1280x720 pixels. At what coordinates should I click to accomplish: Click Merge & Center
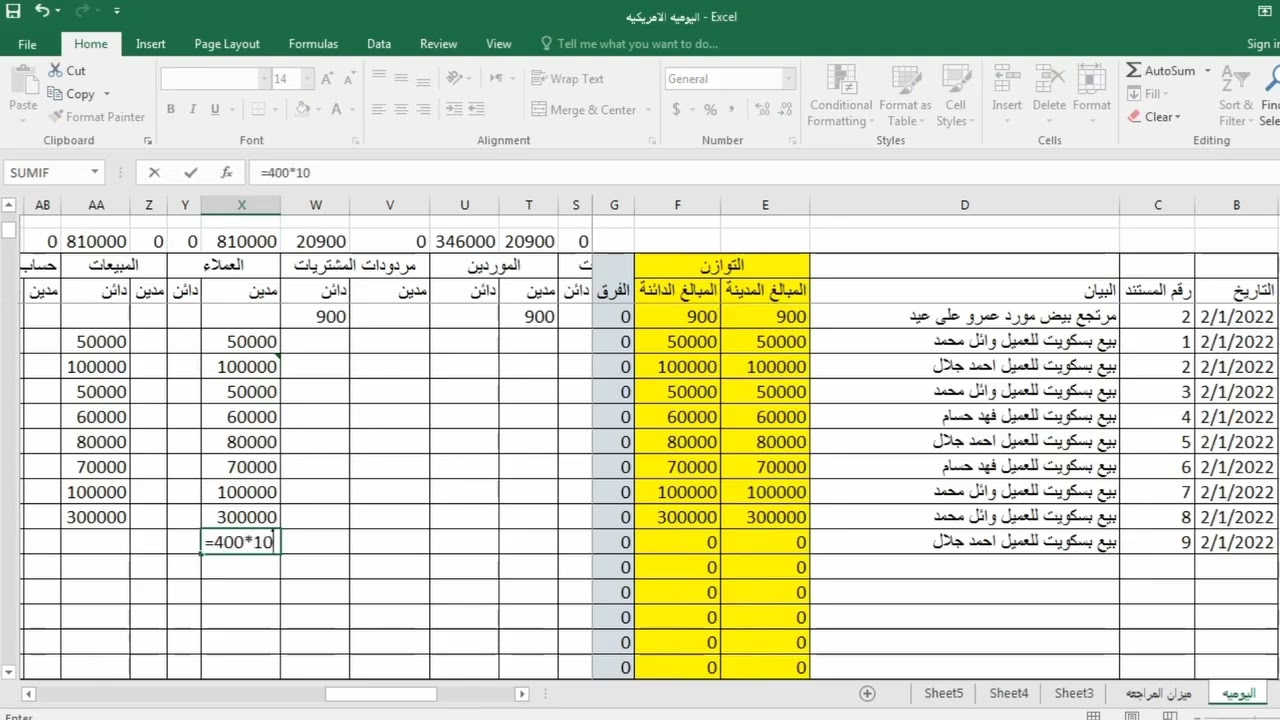584,110
